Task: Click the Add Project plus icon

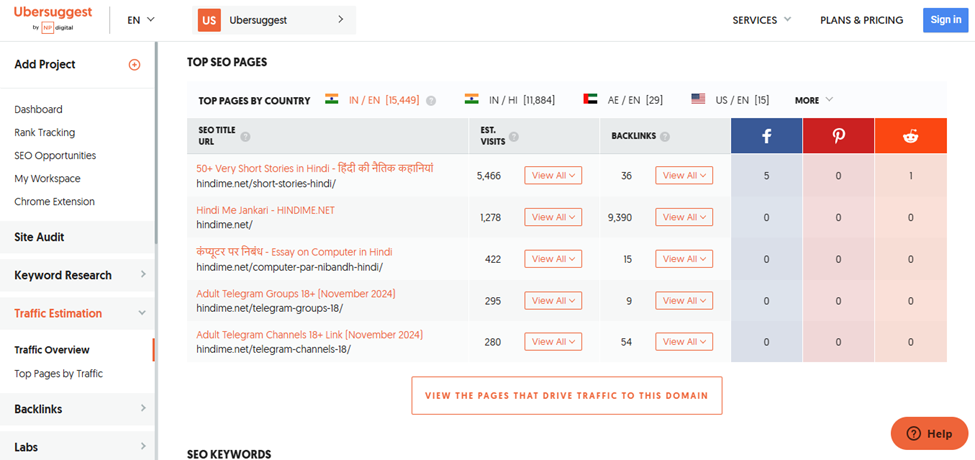Action: point(134,65)
